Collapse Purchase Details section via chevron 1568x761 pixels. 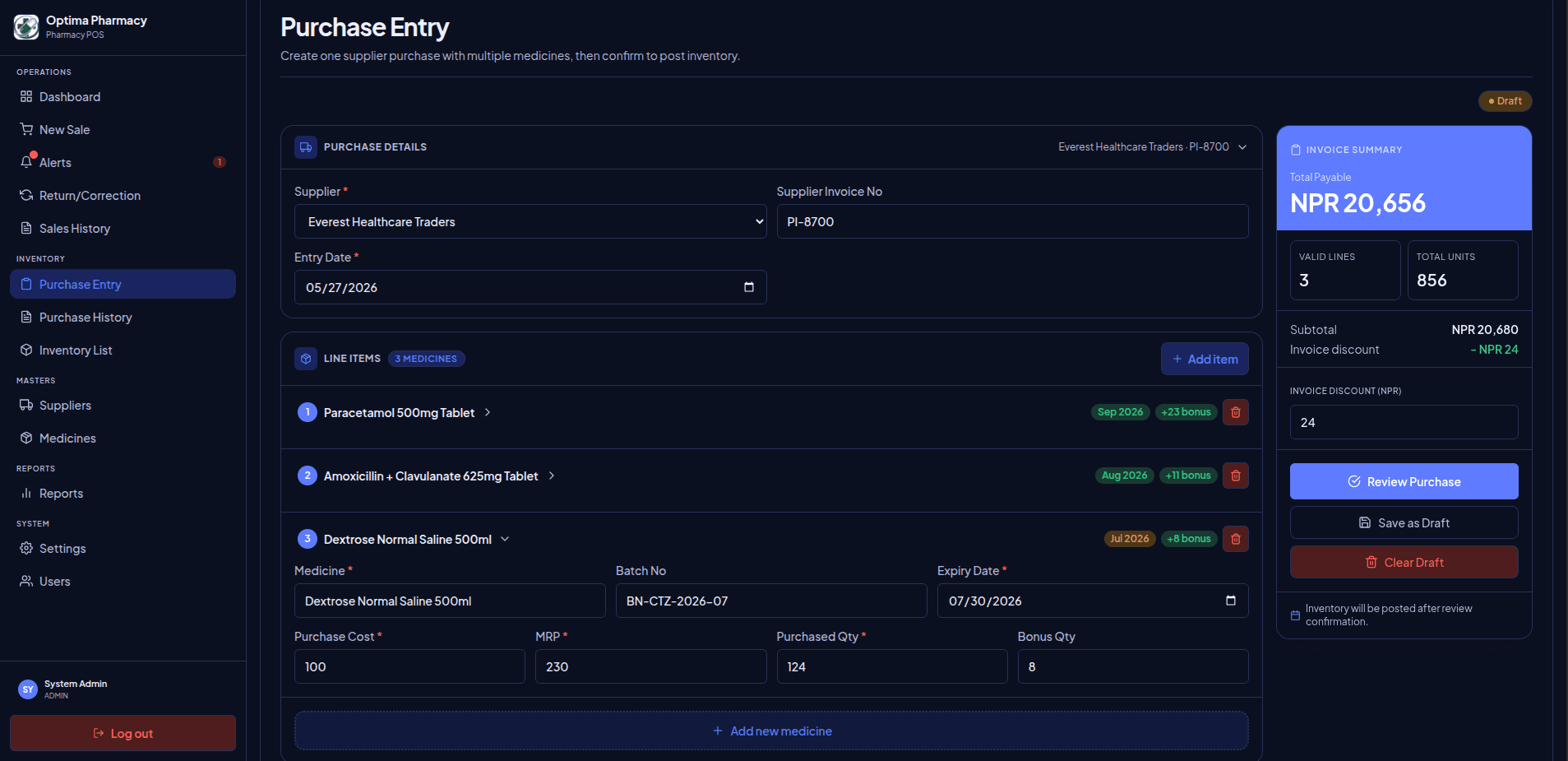[x=1242, y=147]
